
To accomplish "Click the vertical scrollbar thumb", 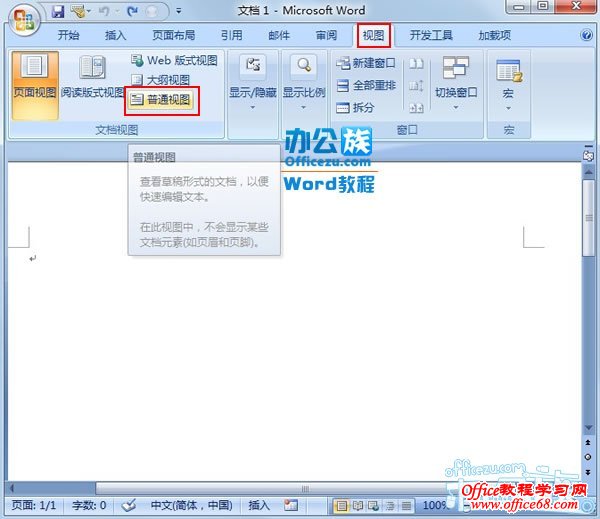I will point(588,217).
